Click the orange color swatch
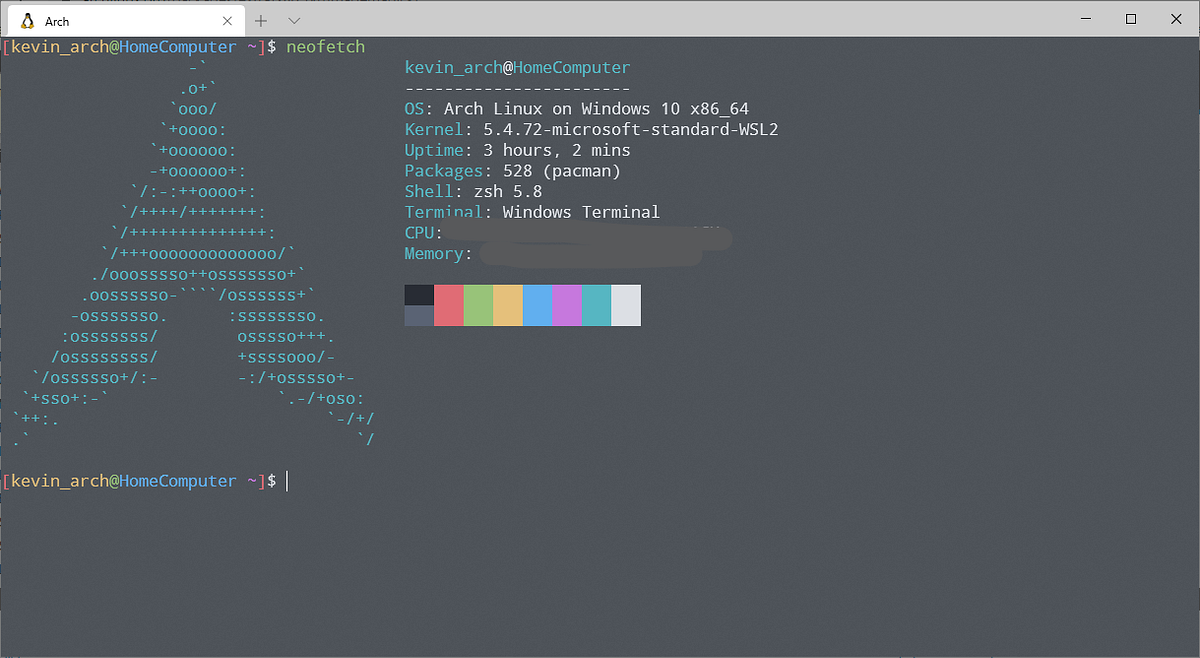Screen dimensions: 1200x658 (x=507, y=305)
